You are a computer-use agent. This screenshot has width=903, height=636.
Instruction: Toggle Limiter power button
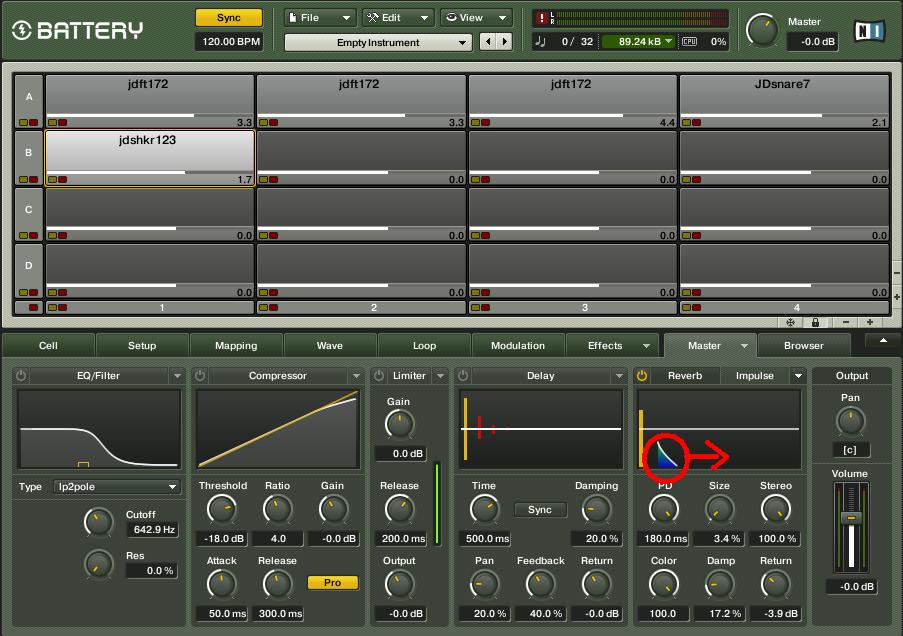379,376
